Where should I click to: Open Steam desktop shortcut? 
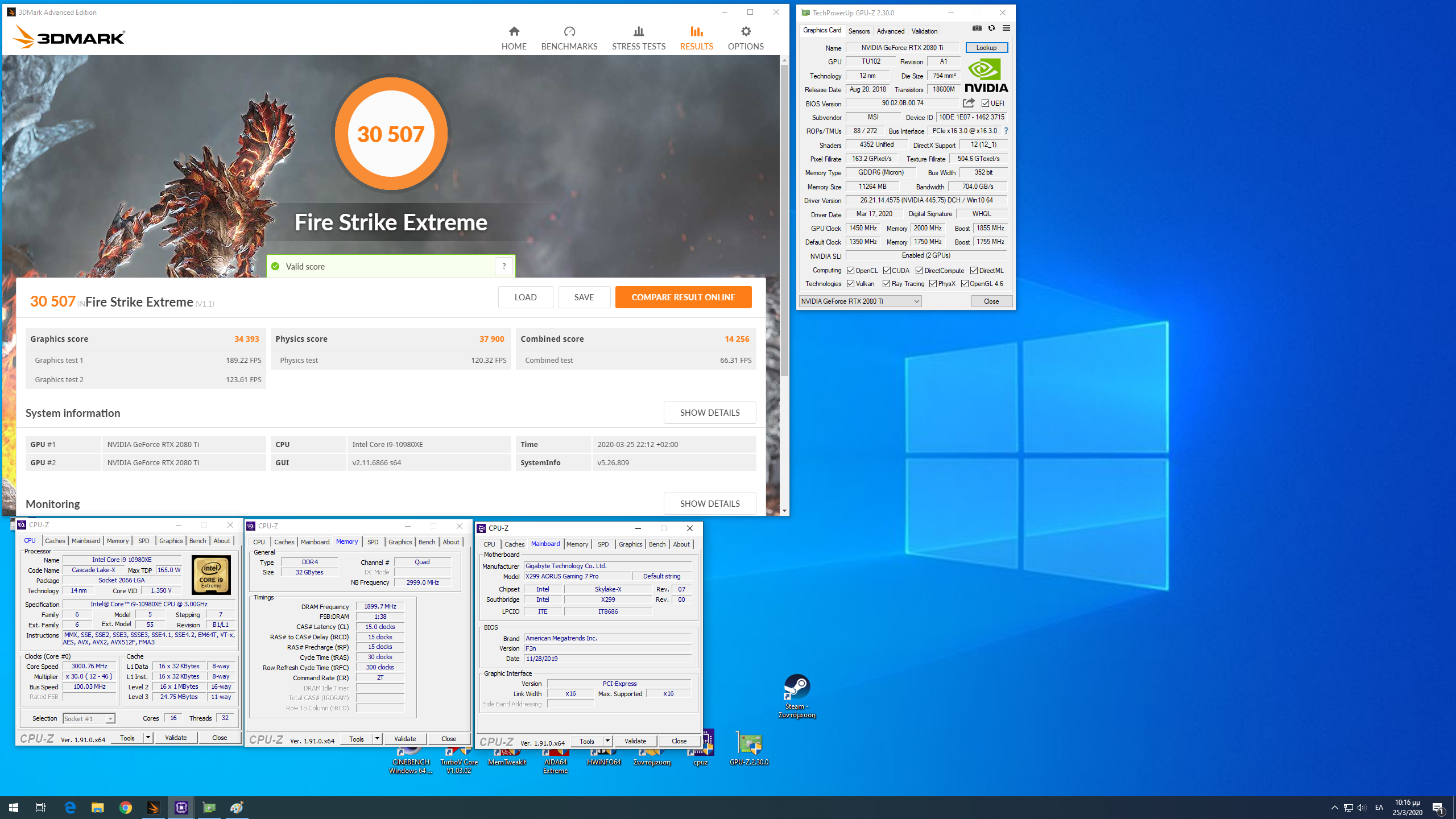point(797,696)
